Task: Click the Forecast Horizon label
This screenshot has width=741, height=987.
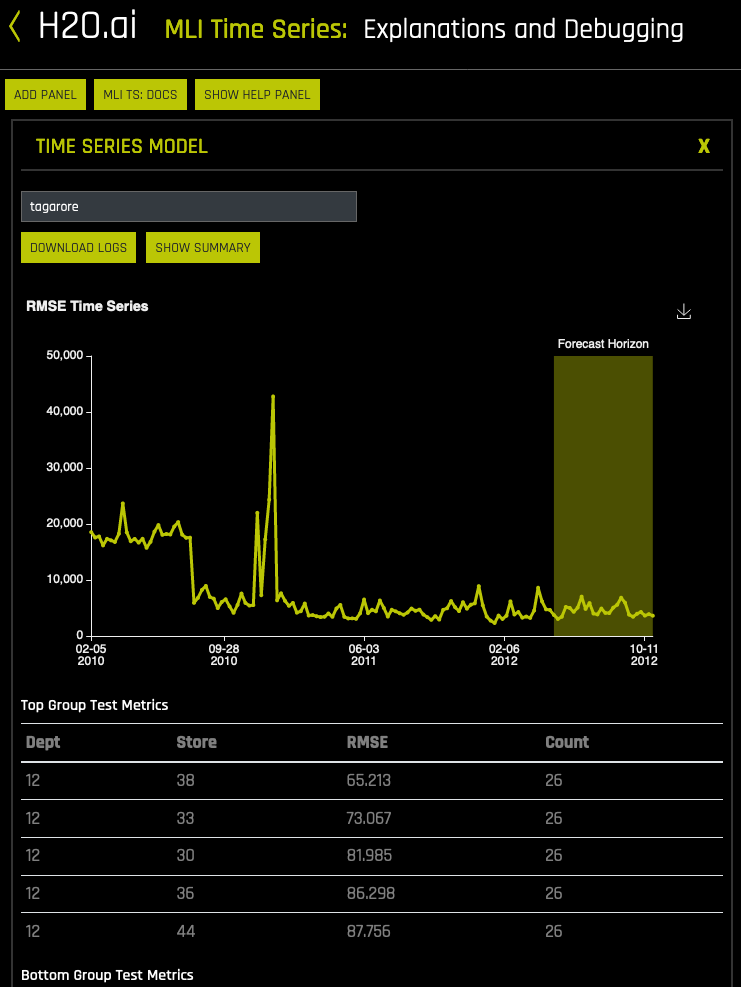Action: pyautogui.click(x=603, y=344)
